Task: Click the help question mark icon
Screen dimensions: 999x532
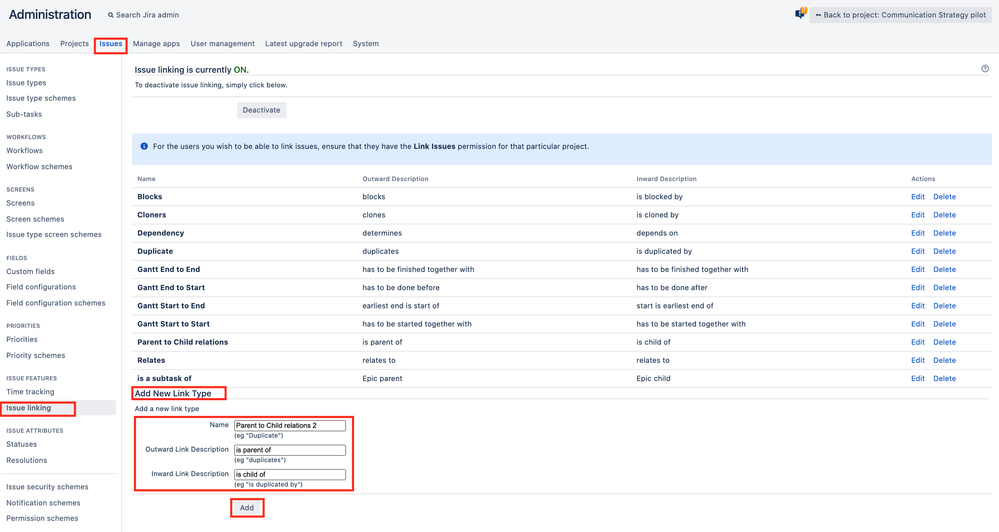Action: tap(985, 69)
